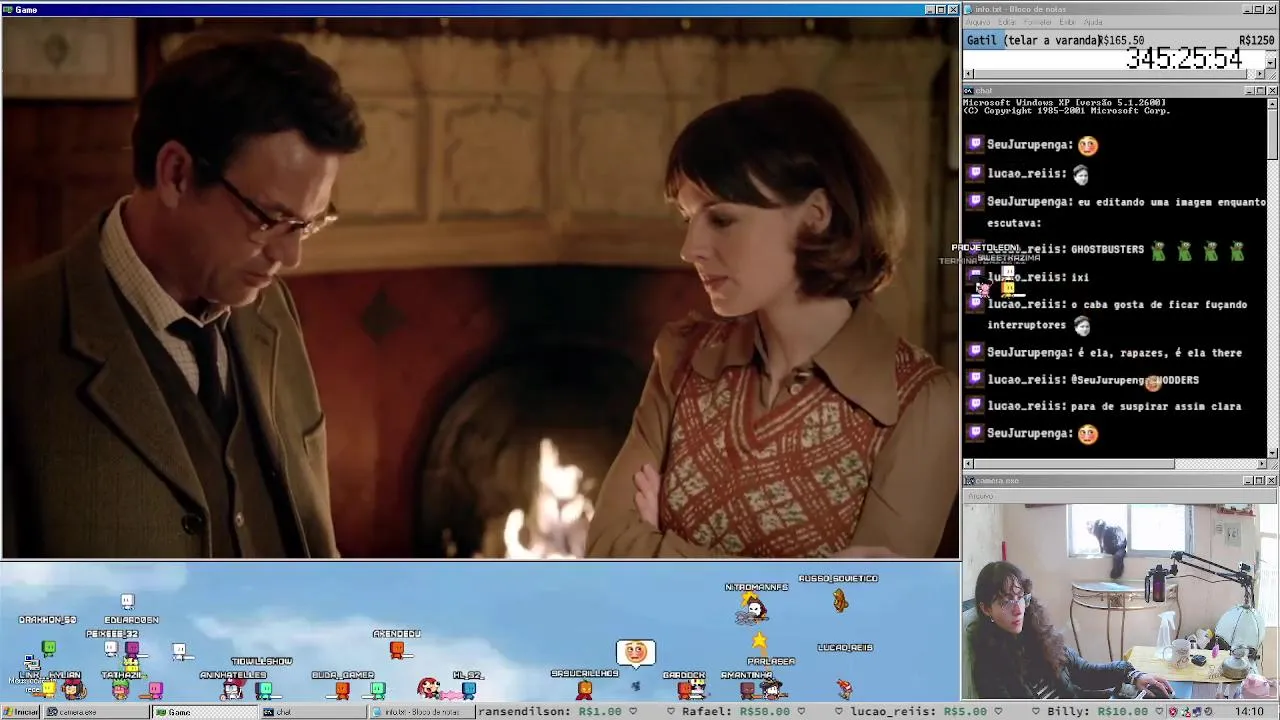This screenshot has height=720, width=1280.
Task: Click the red shield tray icon
Action: 1173,712
